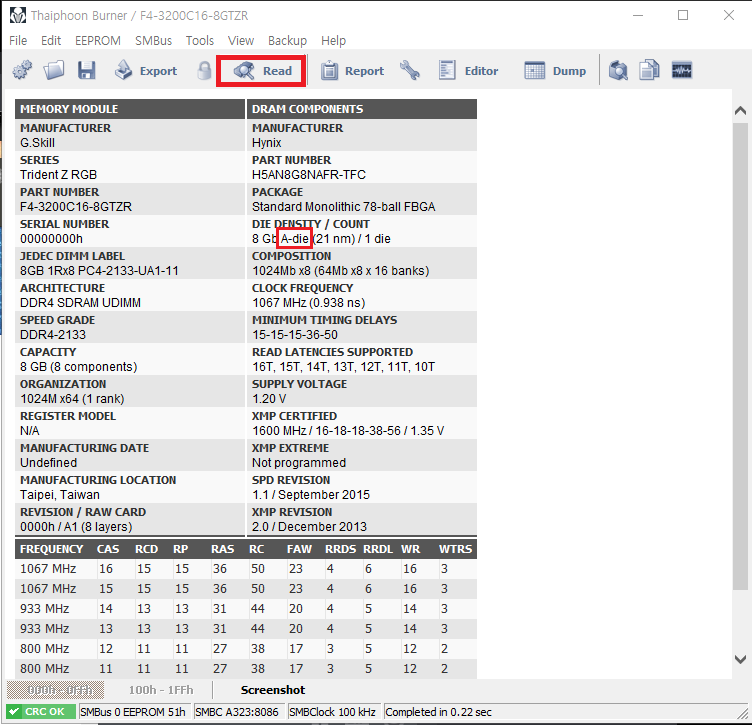
Task: Save dump with the floppy disk icon
Action: point(87,70)
